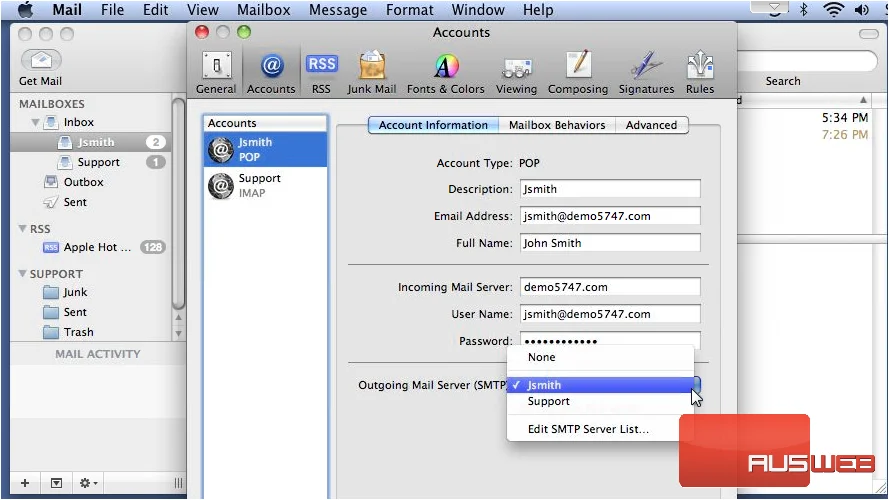Viewport: 889px width, 500px height.
Task: Open the Window menu
Action: tap(478, 10)
